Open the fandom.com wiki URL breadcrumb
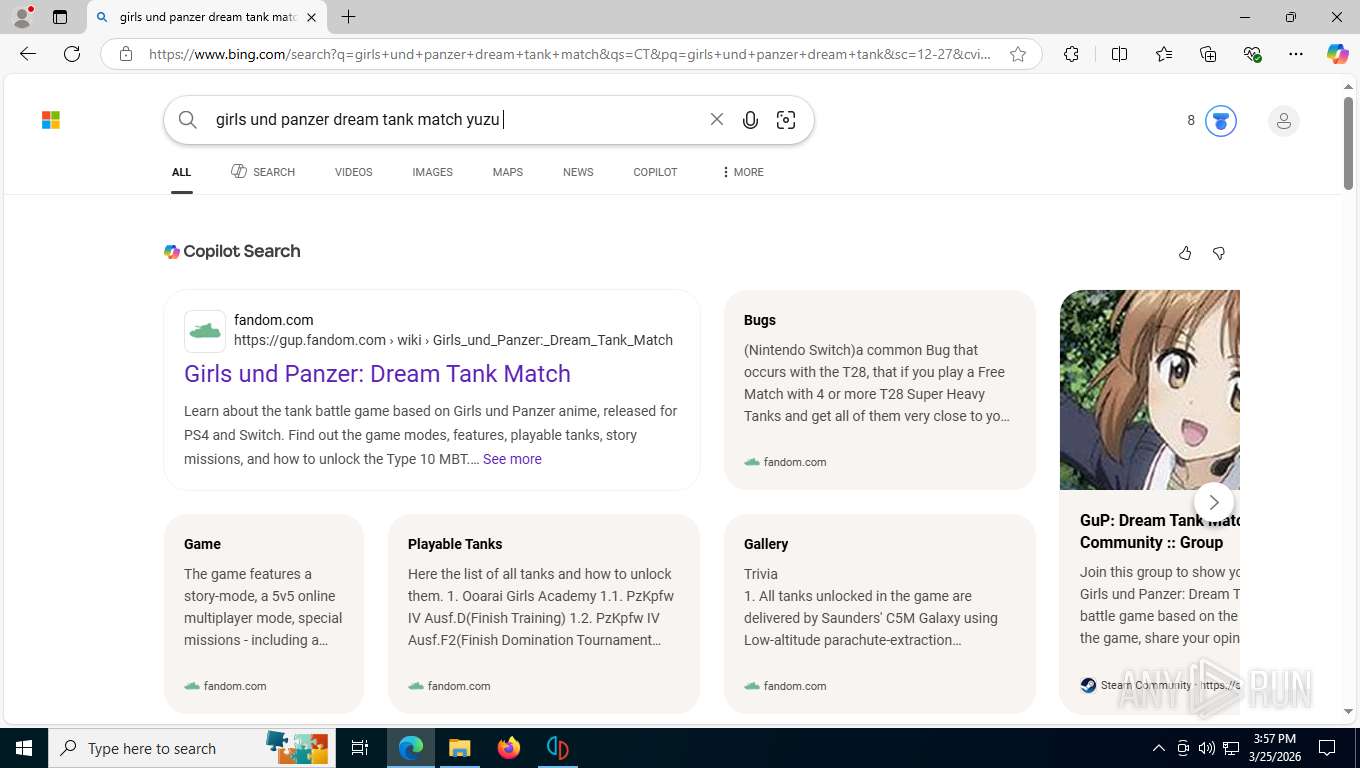 453,340
